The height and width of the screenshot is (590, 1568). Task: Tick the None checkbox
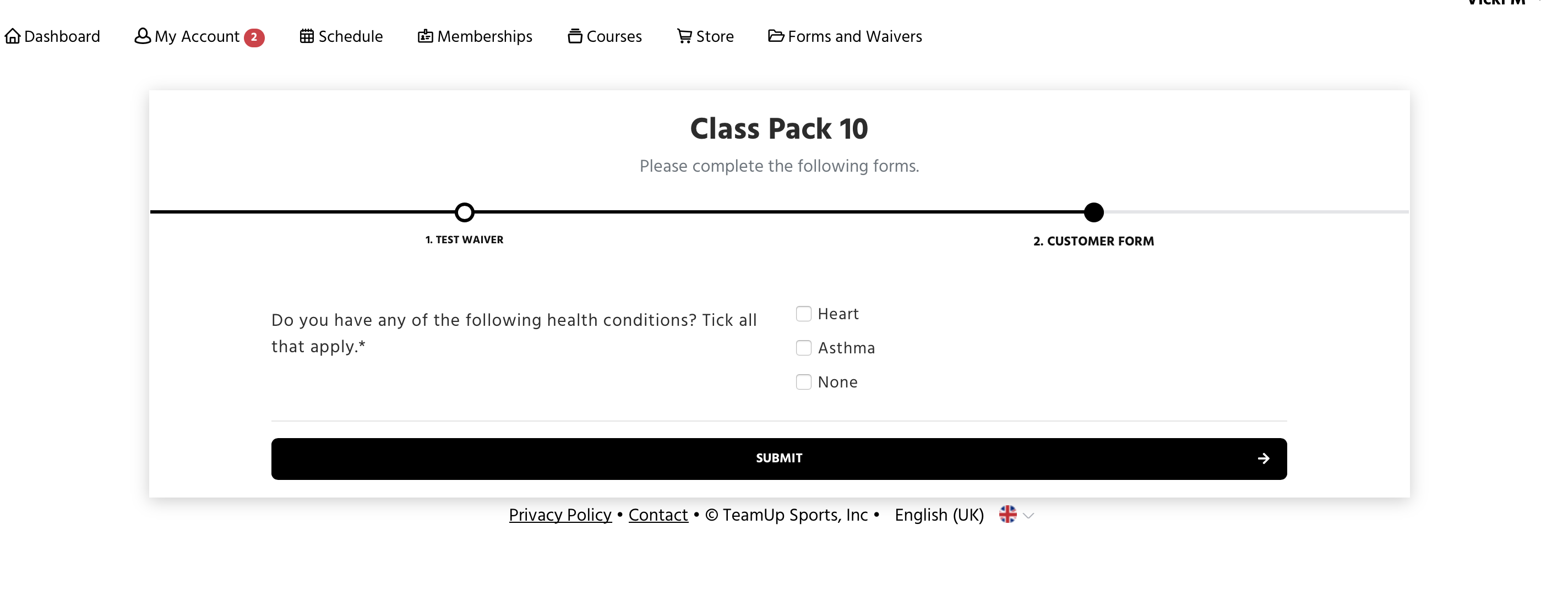pyautogui.click(x=803, y=382)
